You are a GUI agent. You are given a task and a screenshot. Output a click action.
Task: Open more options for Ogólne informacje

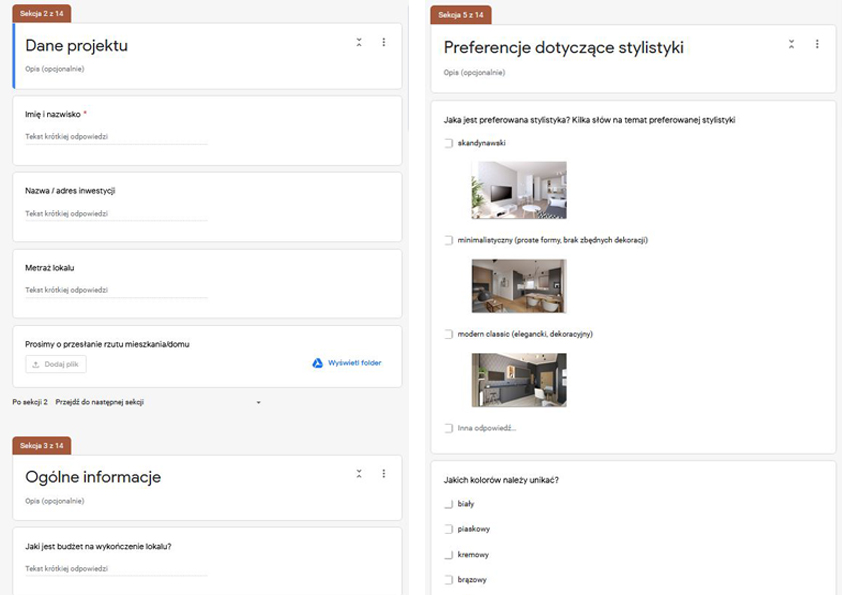384,474
